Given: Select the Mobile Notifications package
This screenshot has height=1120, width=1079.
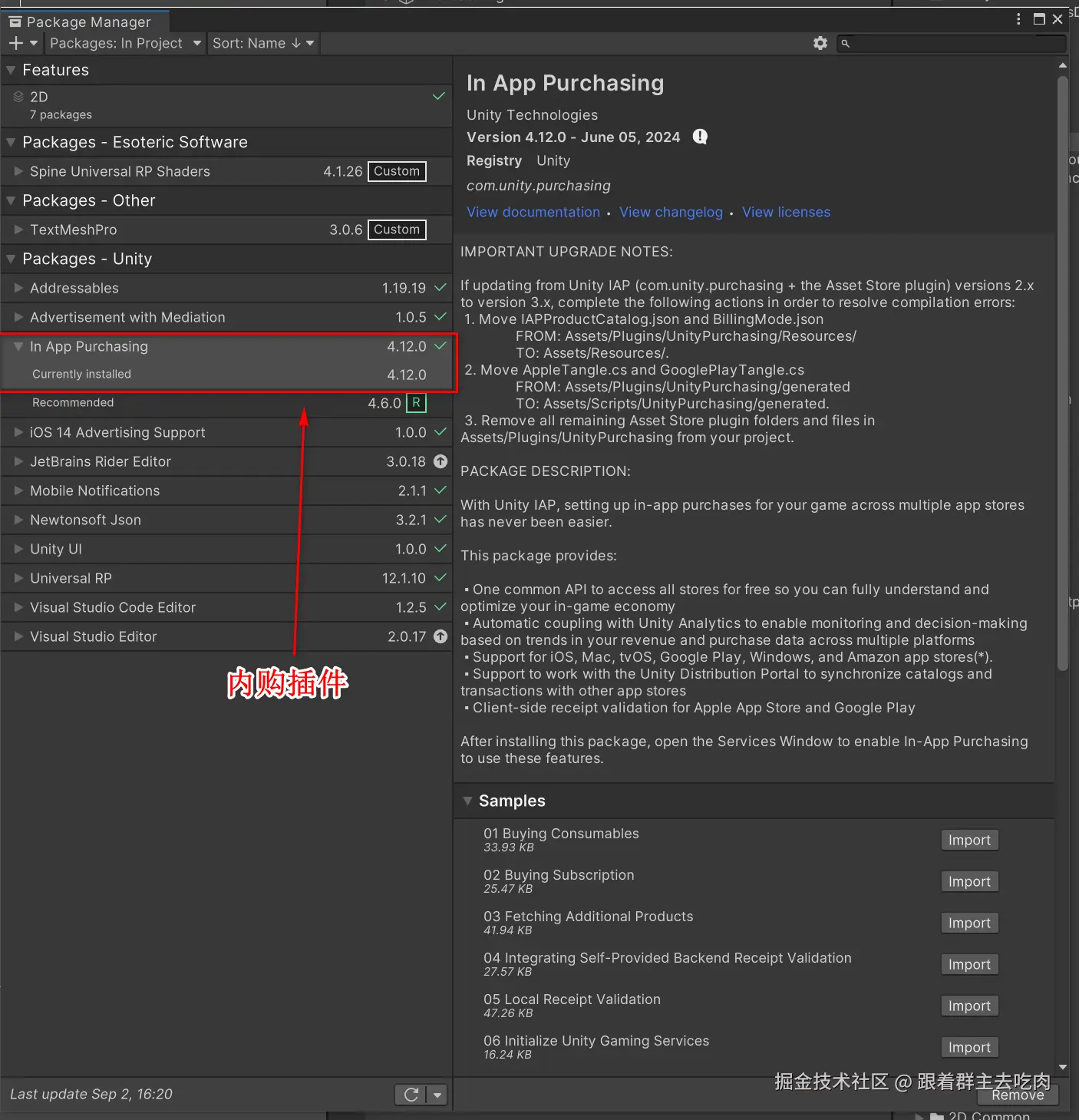Looking at the screenshot, I should coord(226,491).
